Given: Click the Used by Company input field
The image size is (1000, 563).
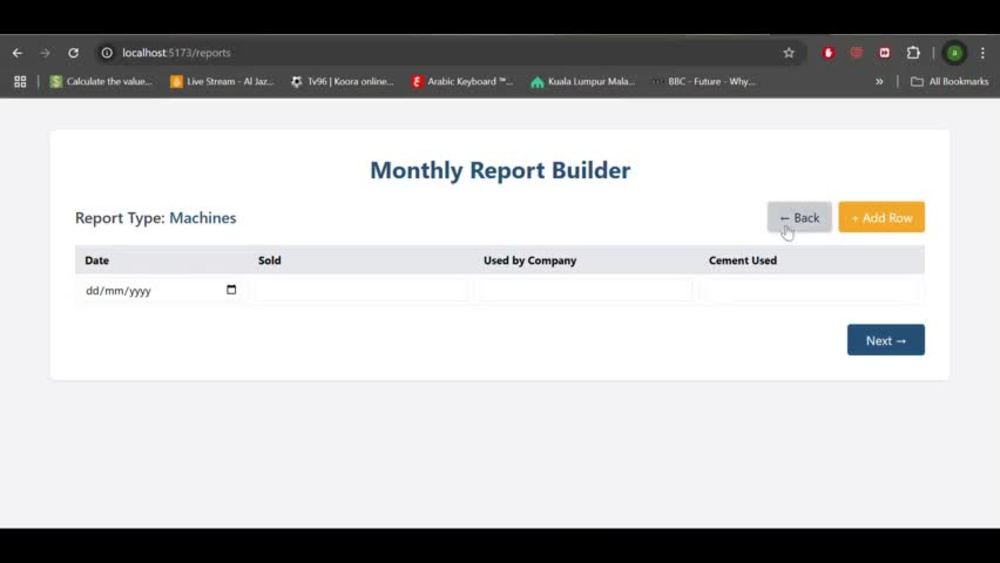Looking at the screenshot, I should point(586,291).
